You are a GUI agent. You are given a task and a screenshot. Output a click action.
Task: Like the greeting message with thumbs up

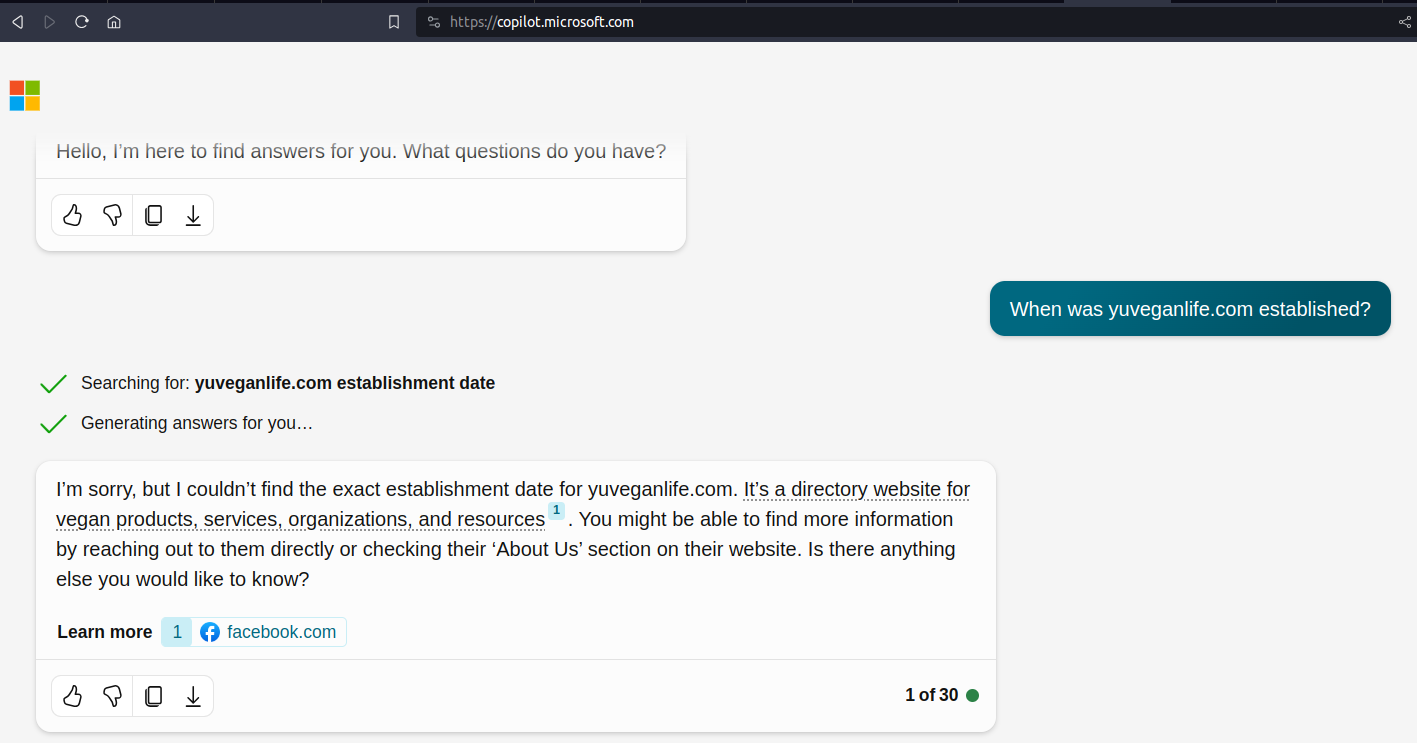[73, 215]
